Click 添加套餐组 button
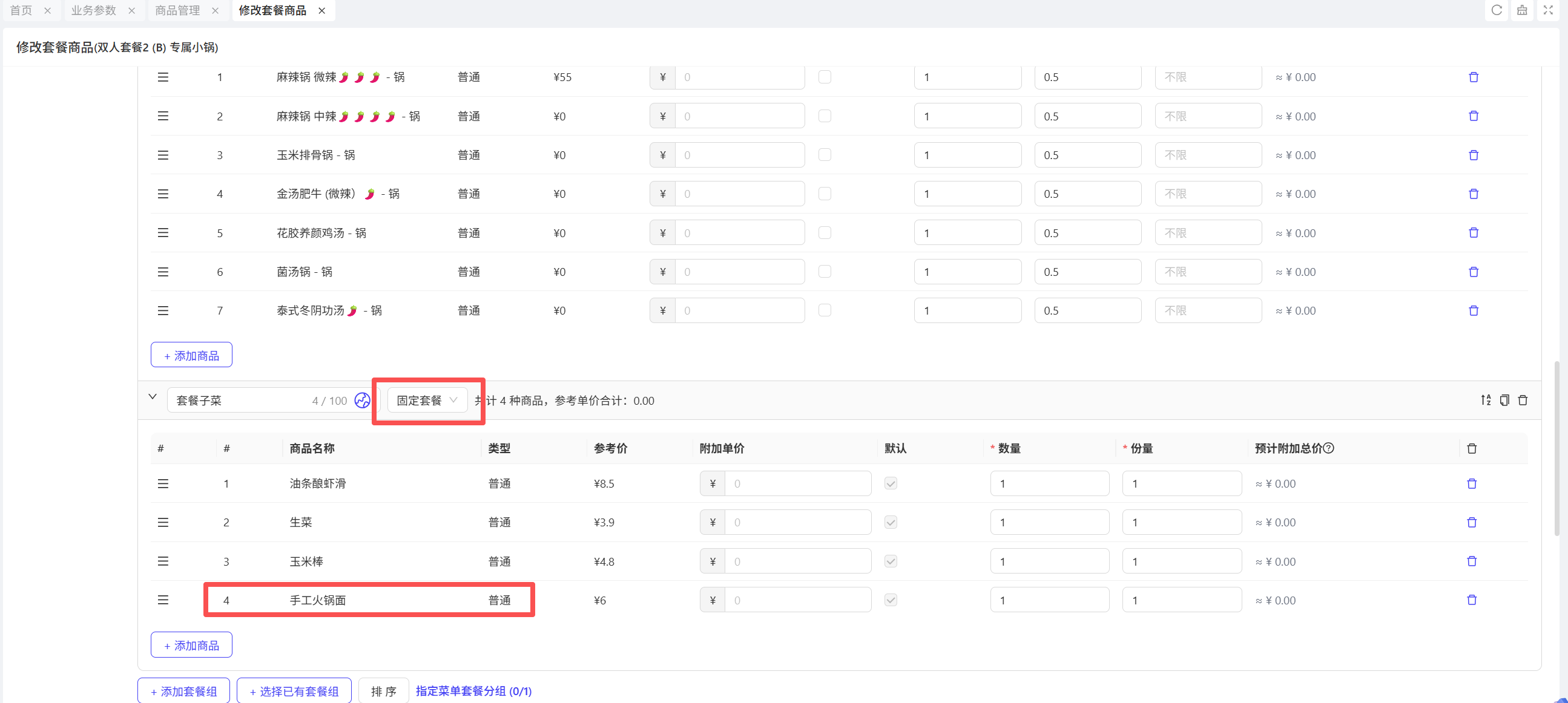Image resolution: width=1568 pixels, height=703 pixels. [x=184, y=691]
